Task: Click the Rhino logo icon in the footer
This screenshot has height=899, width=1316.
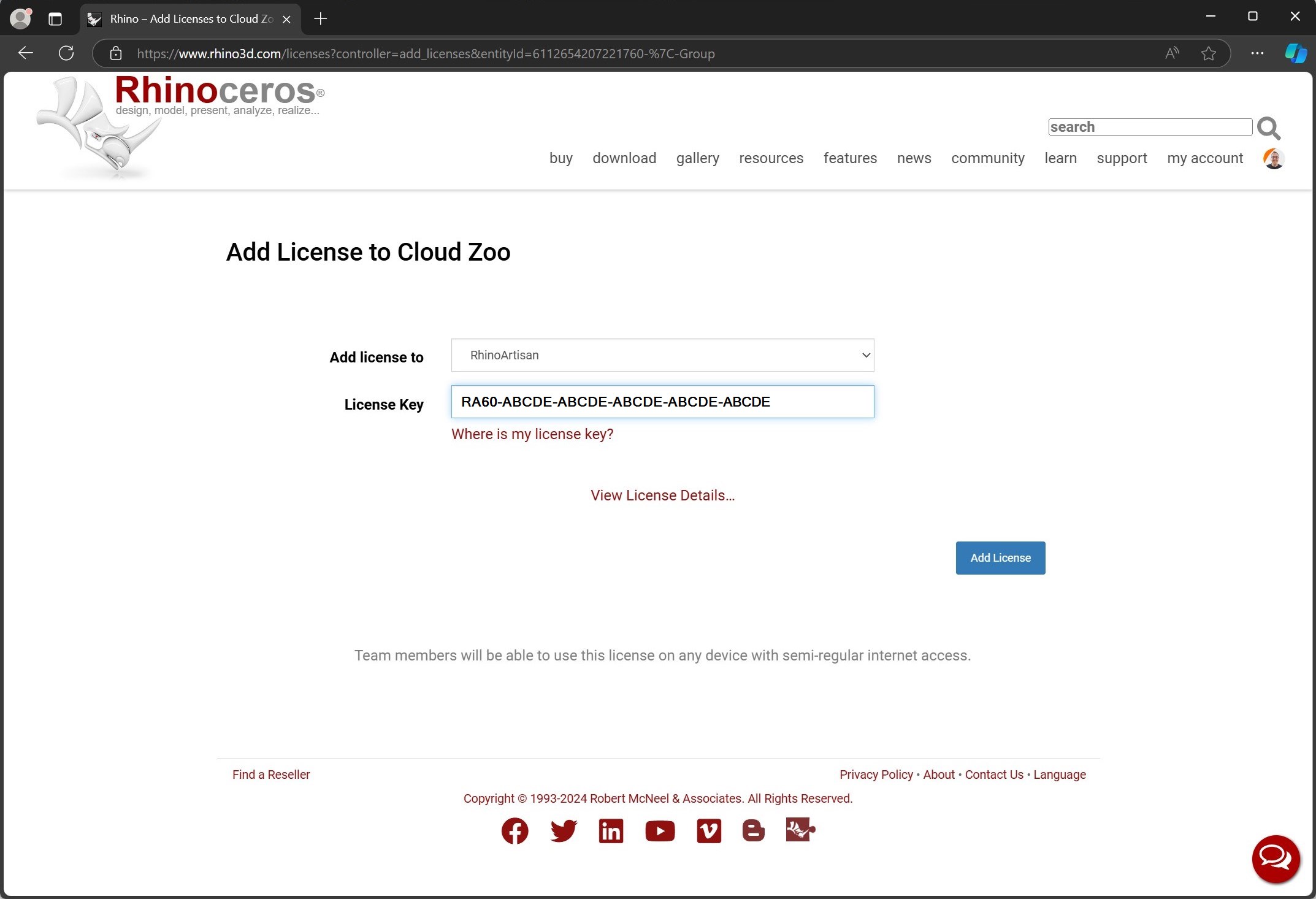Action: tap(800, 830)
